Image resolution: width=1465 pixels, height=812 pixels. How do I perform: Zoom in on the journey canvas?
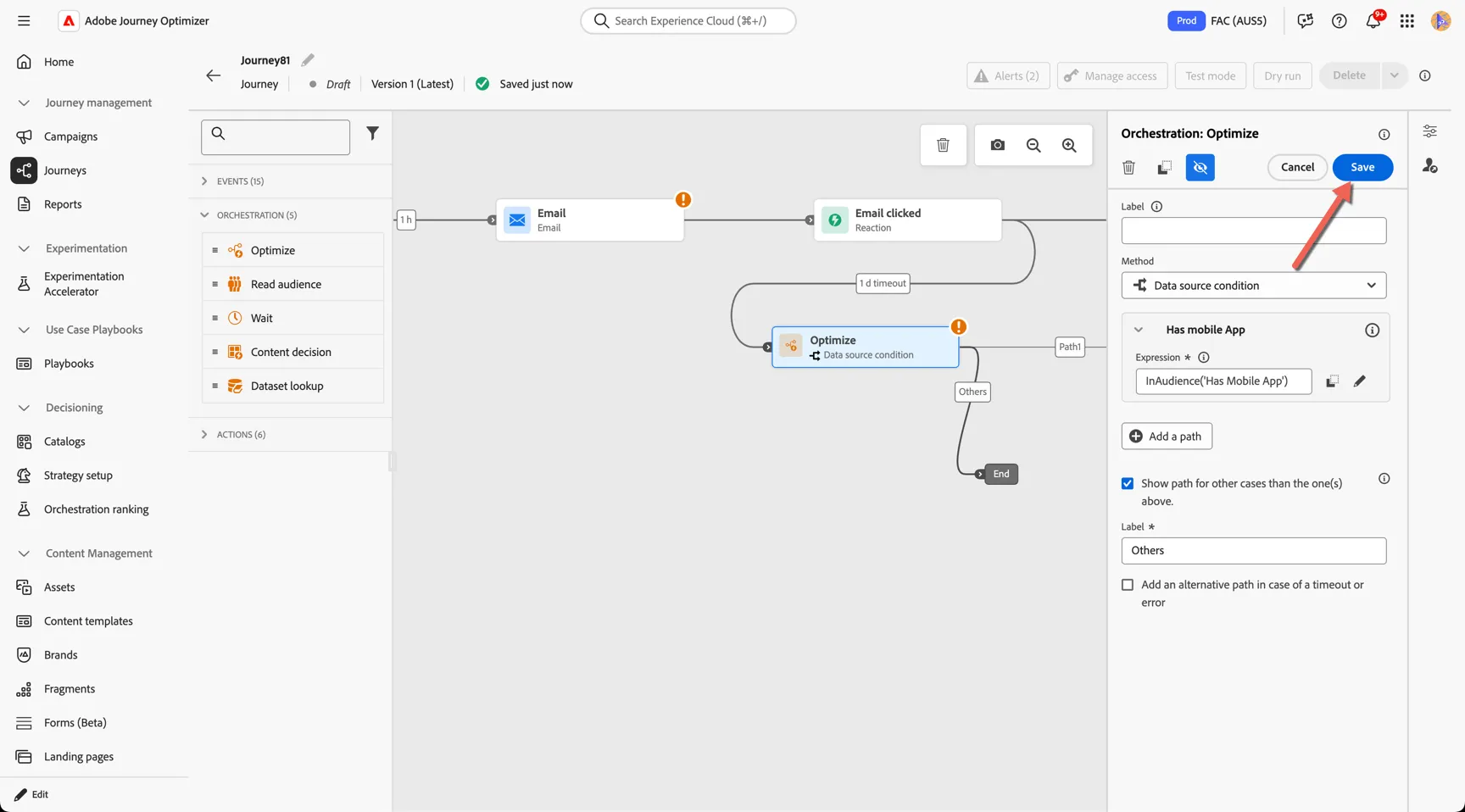tap(1069, 145)
